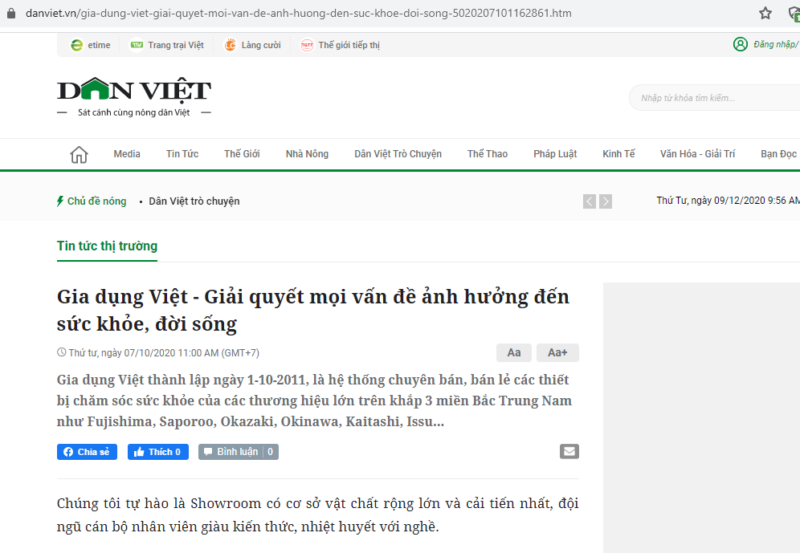800x553 pixels.
Task: Open the Thế Giới menu item
Action: (x=242, y=154)
